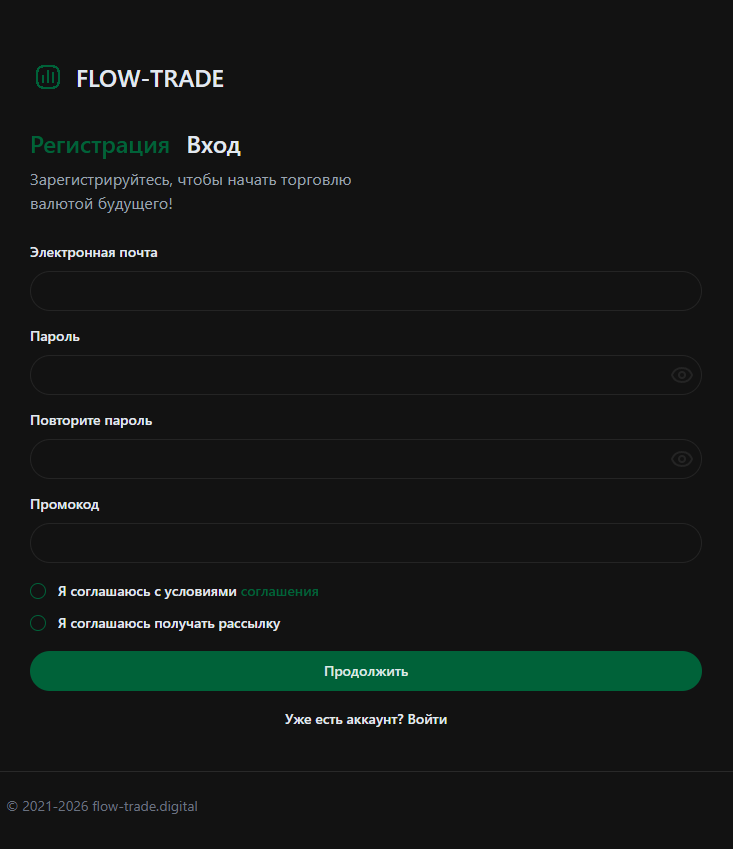This screenshot has height=849, width=733.
Task: Focus the Электронная почта input field
Action: pos(365,291)
